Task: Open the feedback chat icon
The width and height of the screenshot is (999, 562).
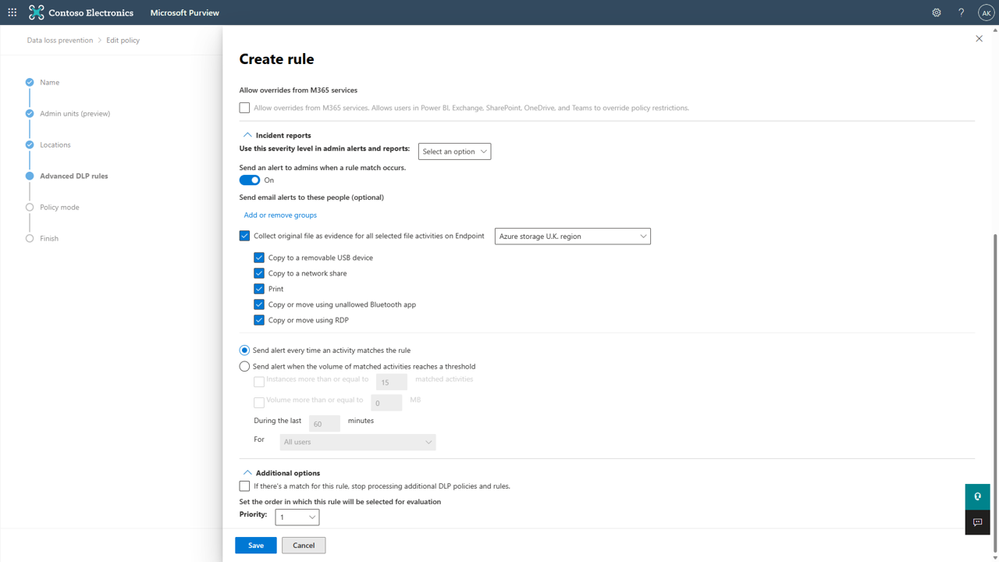Action: pos(977,522)
